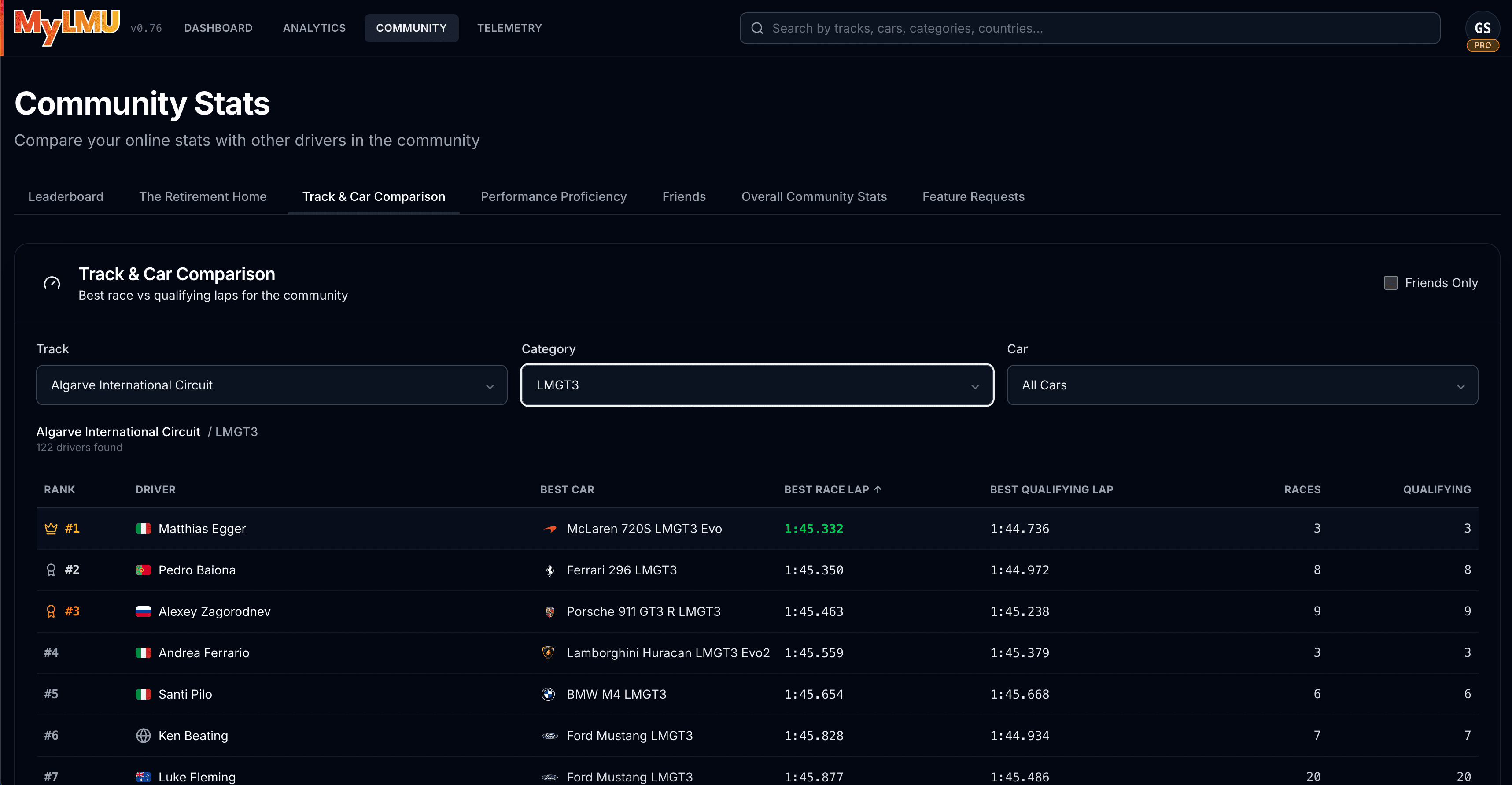
Task: Open the Track dropdown showing Algarve International Circuit
Action: [x=271, y=385]
